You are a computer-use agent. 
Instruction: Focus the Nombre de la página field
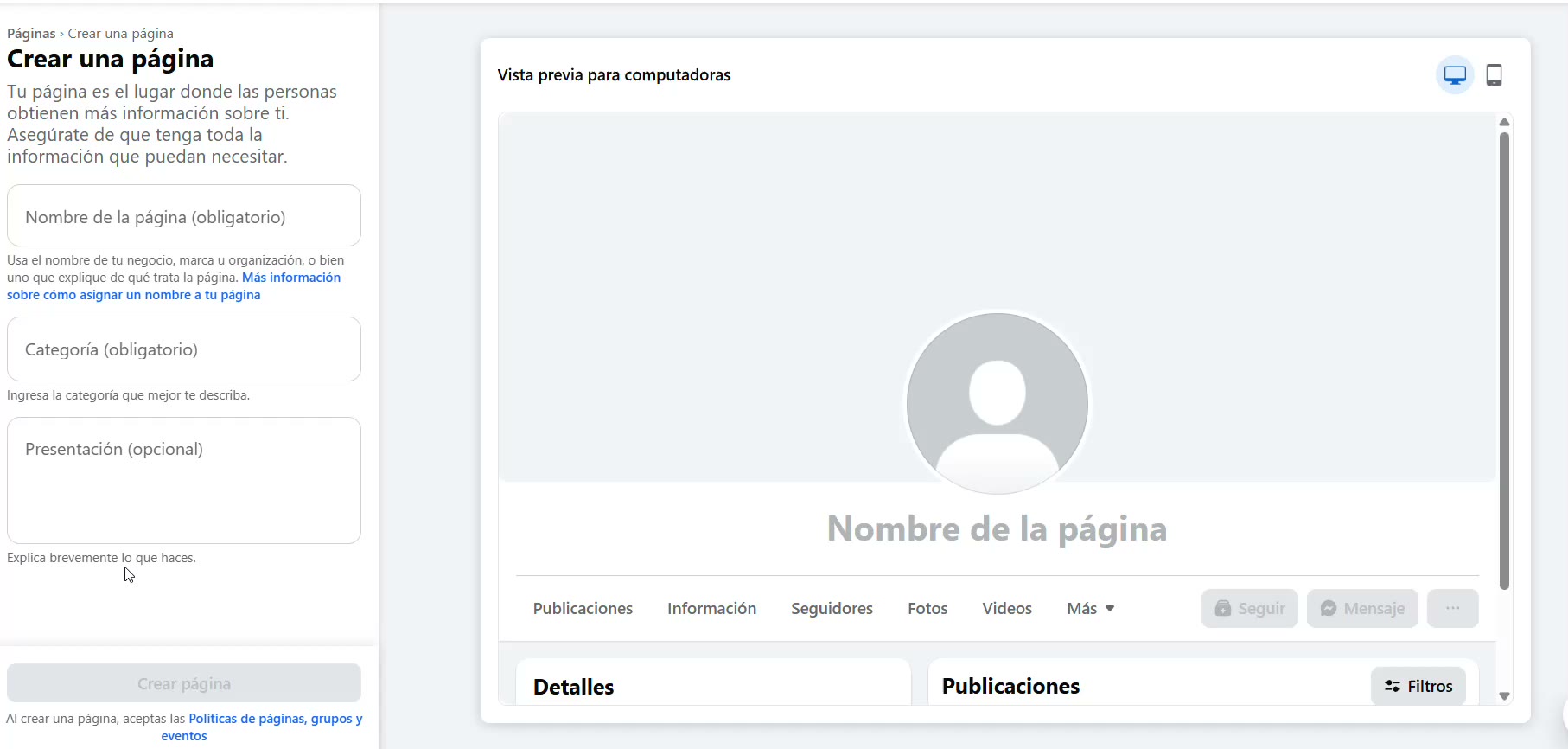point(184,216)
